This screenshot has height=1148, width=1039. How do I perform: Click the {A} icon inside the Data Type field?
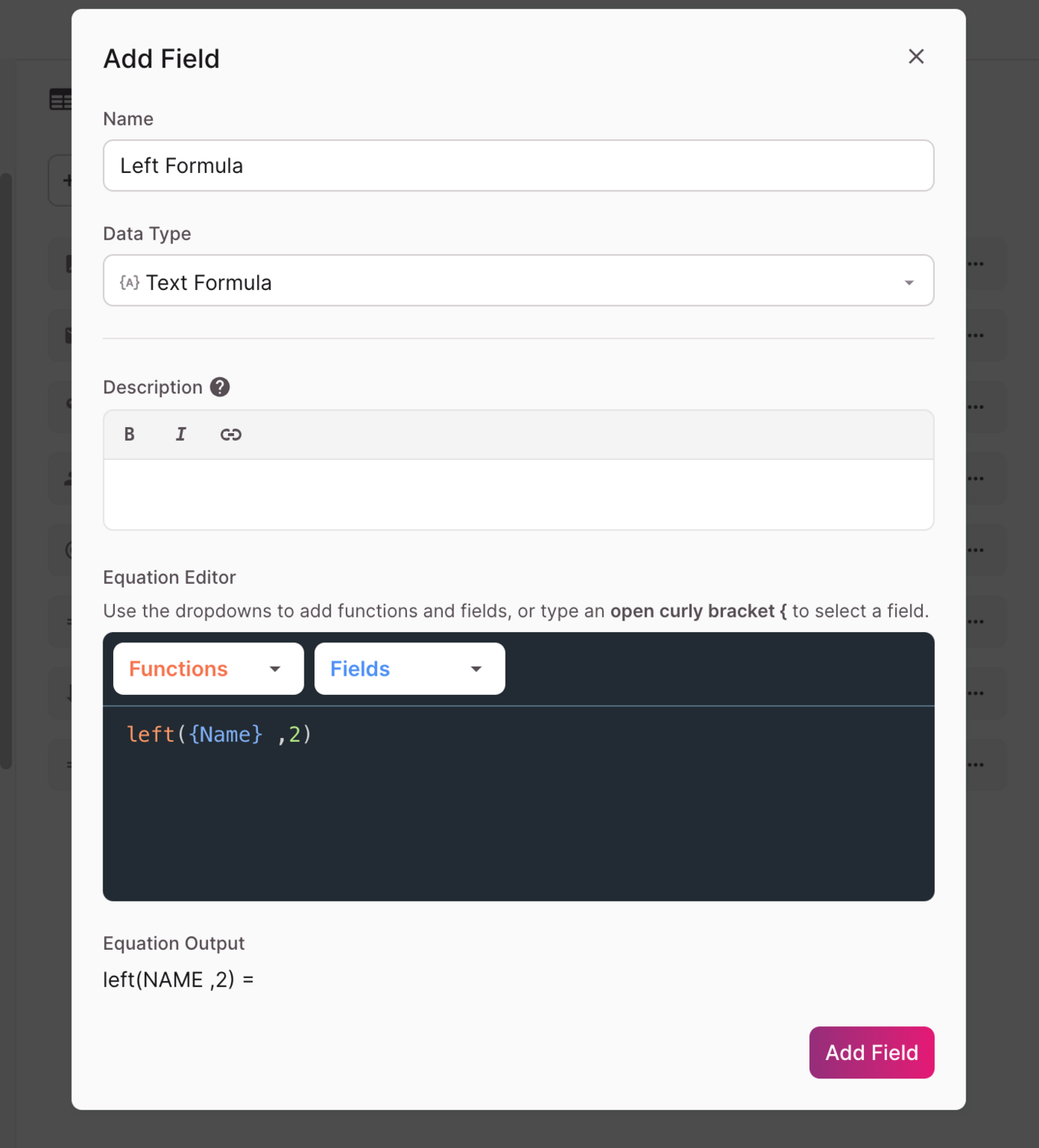click(129, 282)
